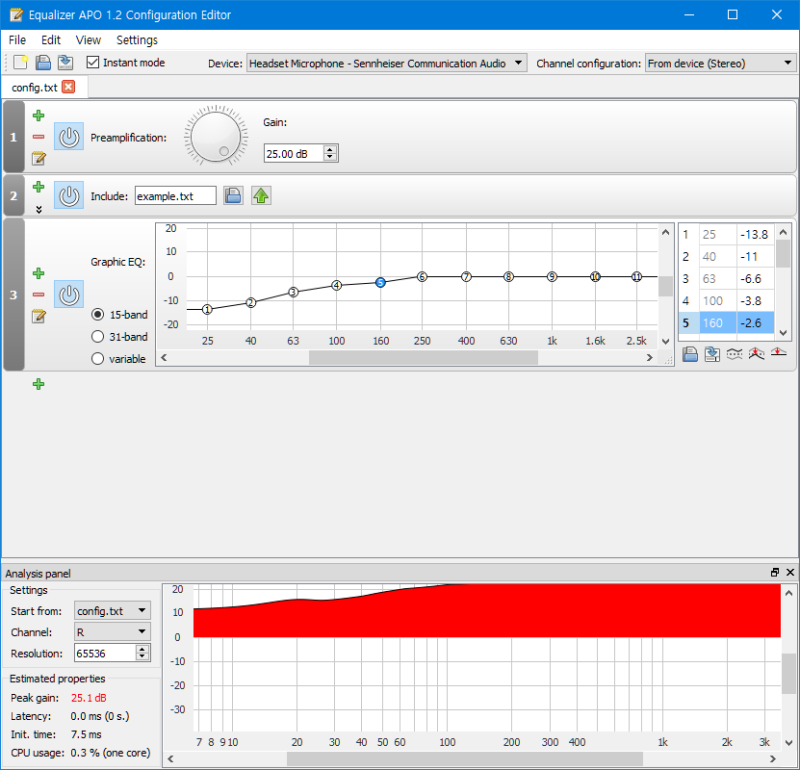Click the New file icon in the toolbar
Viewport: 800px width, 770px height.
click(x=18, y=63)
